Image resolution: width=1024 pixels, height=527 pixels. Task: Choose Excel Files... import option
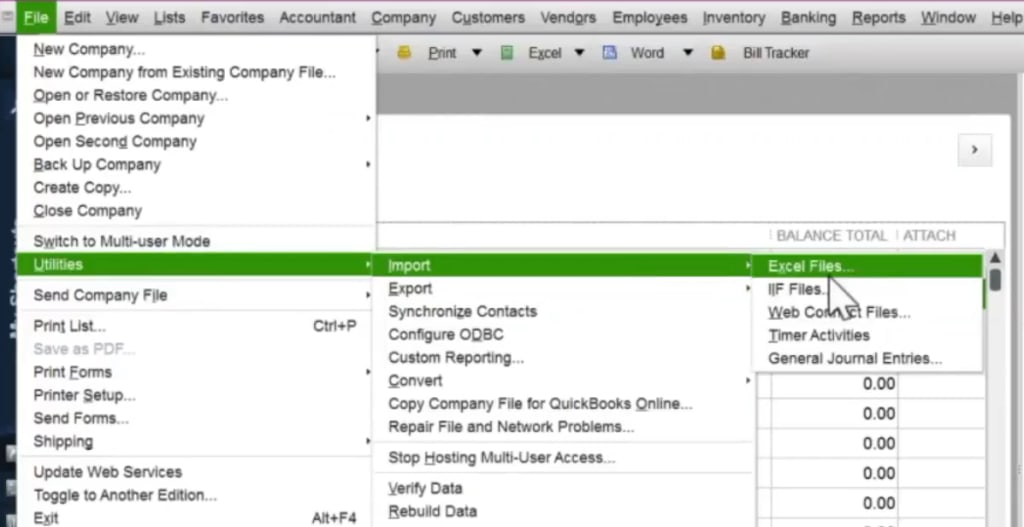[x=868, y=266]
